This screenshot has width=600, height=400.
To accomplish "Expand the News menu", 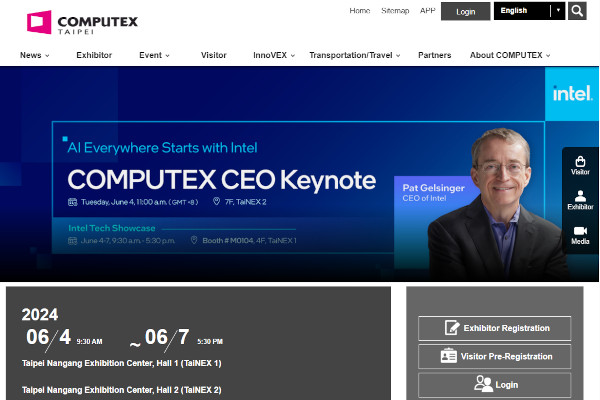I will [34, 55].
